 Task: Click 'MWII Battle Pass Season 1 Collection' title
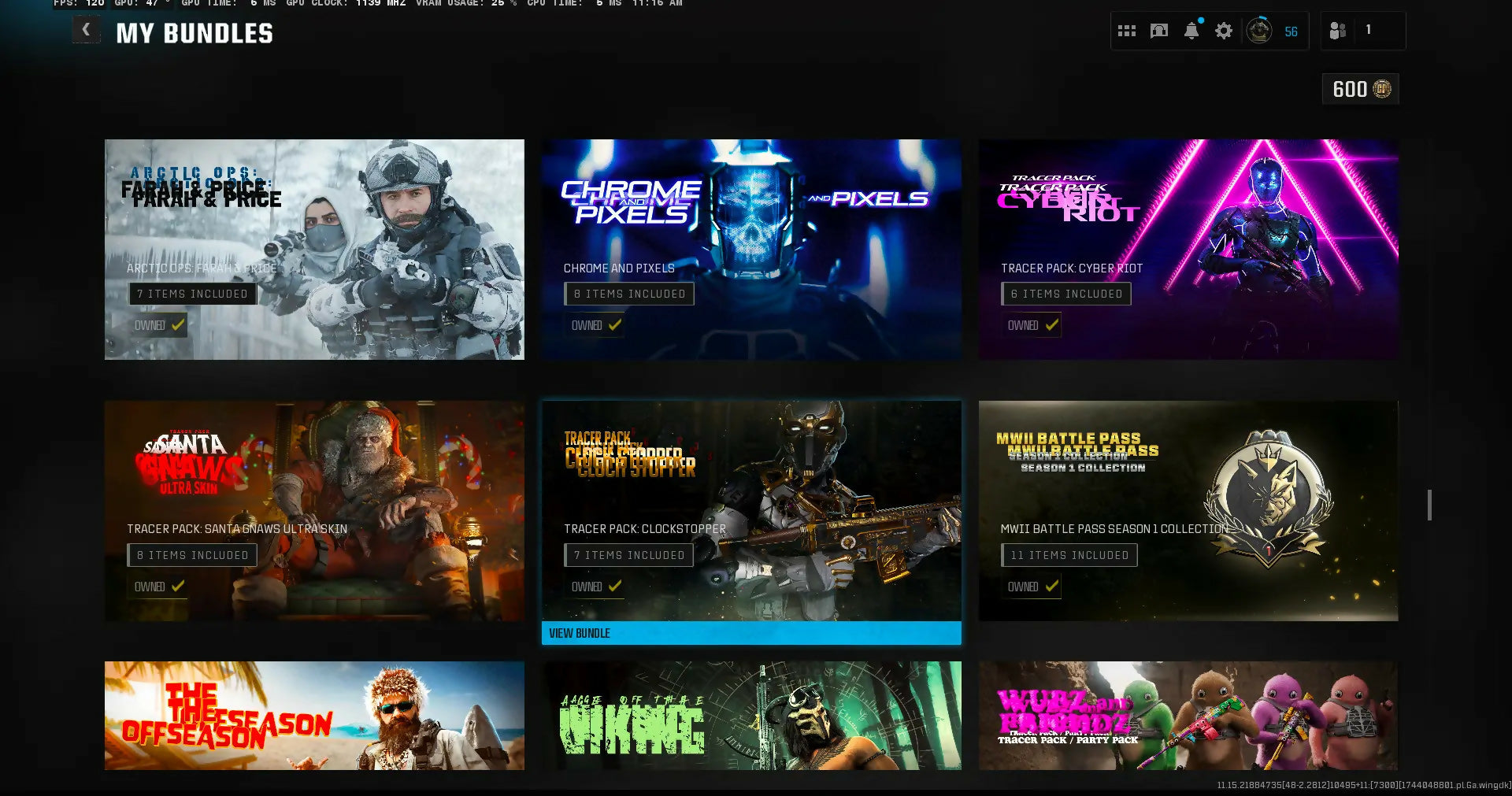click(x=1114, y=529)
